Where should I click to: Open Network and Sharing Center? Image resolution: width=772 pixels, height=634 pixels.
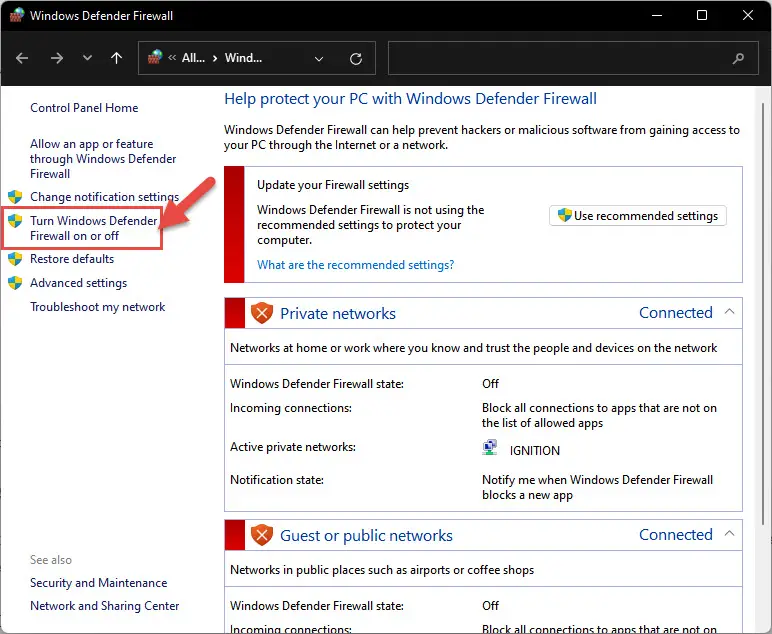coord(104,606)
